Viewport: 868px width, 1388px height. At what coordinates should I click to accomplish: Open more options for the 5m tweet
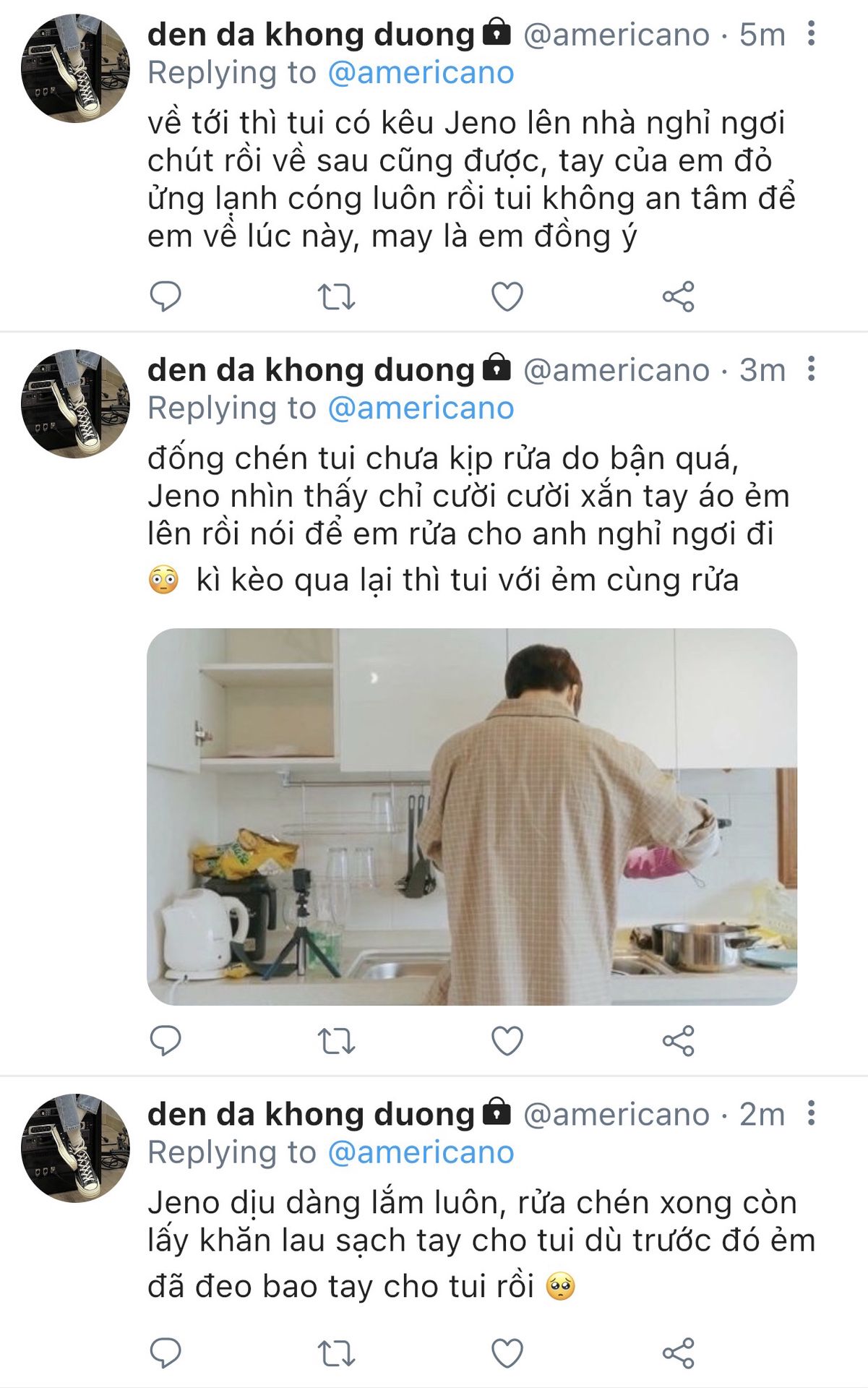812,33
